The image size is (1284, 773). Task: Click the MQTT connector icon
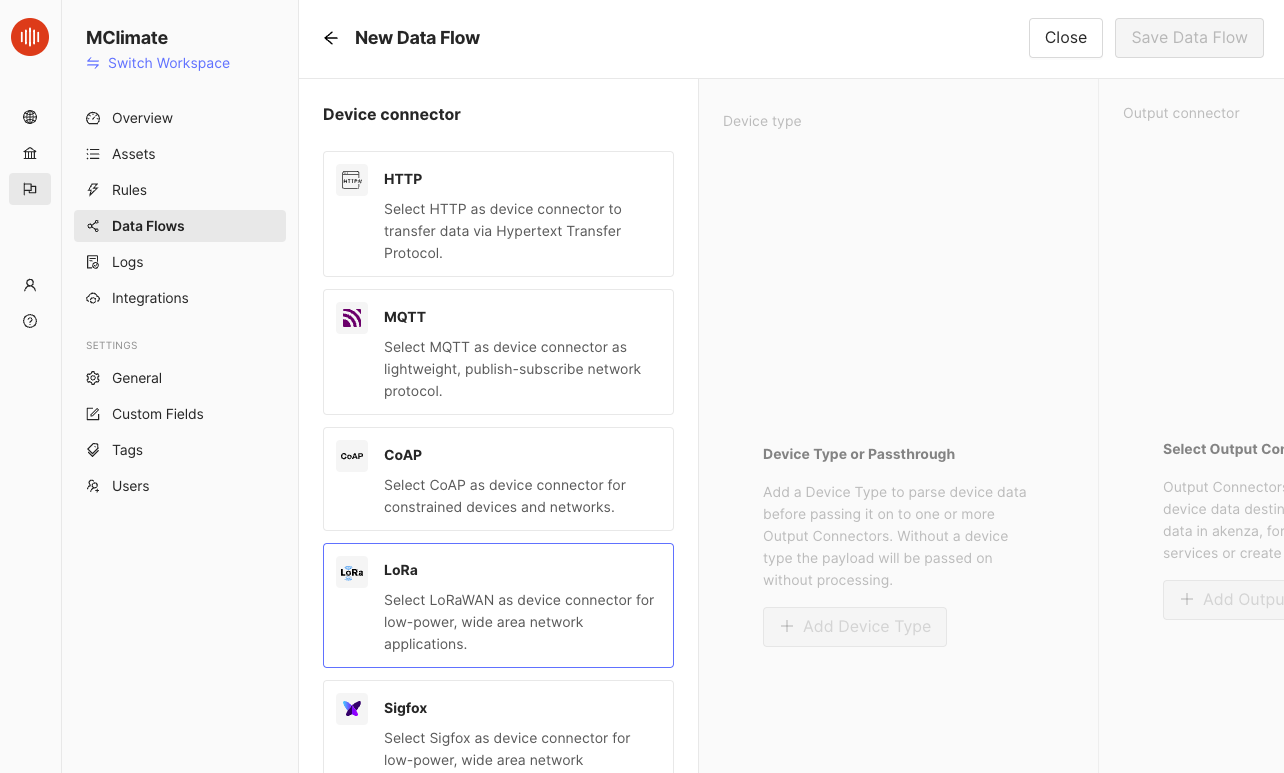pyautogui.click(x=352, y=318)
